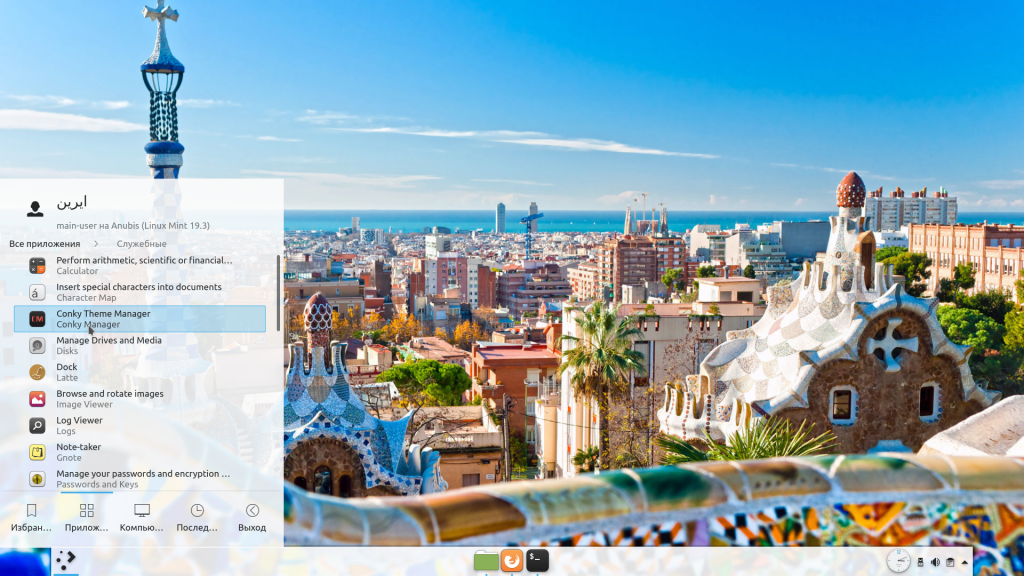This screenshot has height=576, width=1024.
Task: Click the 'Browse and rotate images' label
Action: (x=110, y=394)
